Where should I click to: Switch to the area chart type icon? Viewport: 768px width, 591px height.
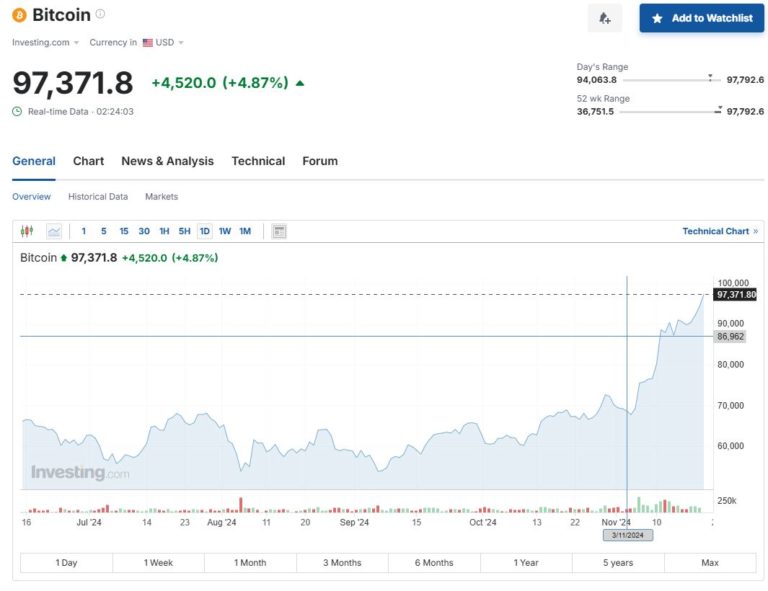[x=54, y=231]
